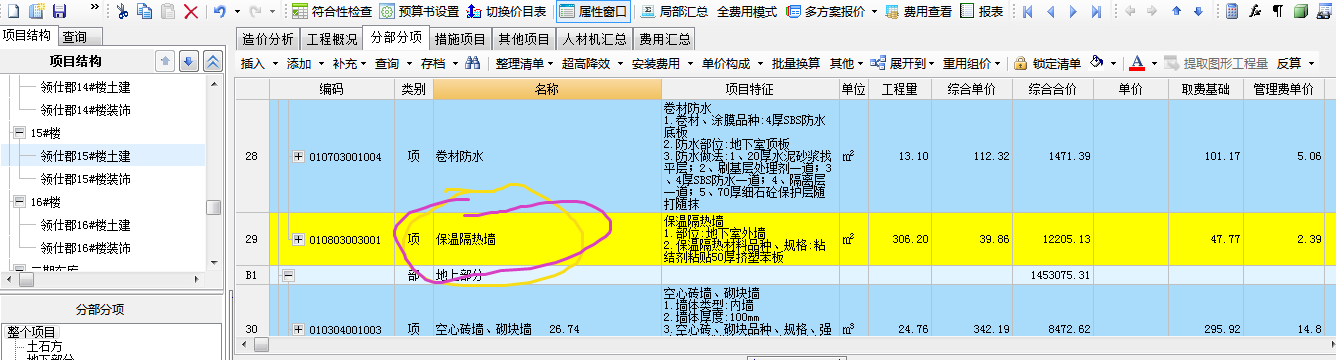Click the paragraph mark icon

(x=1278, y=12)
